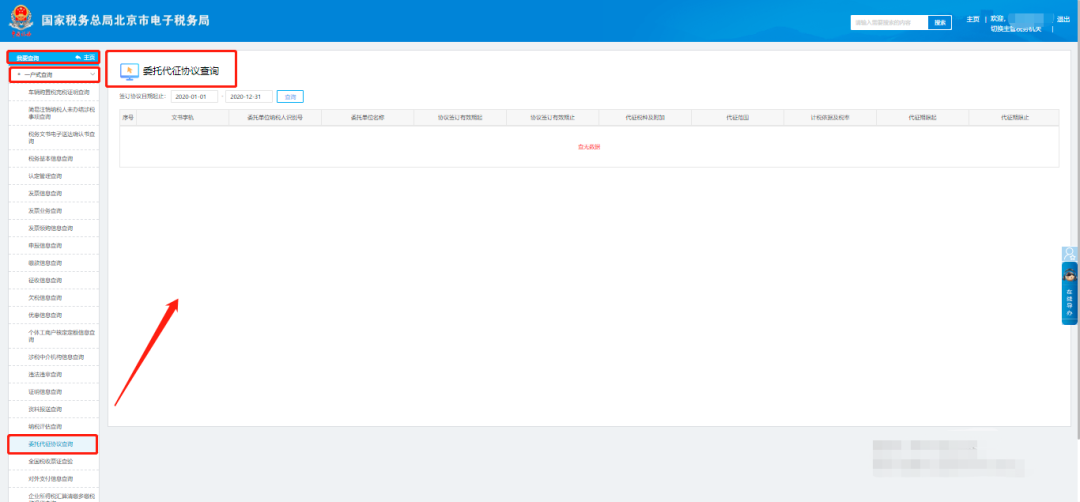Click the monitor icon beside 委托代征协议查询 title
Viewport: 1080px width, 502px height.
tap(129, 71)
